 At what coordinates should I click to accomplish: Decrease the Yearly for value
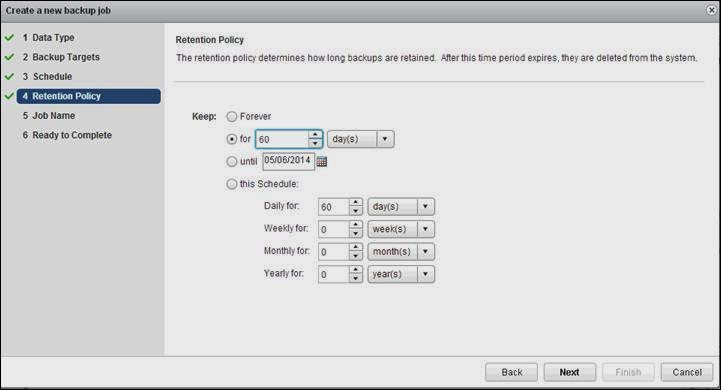[355, 278]
